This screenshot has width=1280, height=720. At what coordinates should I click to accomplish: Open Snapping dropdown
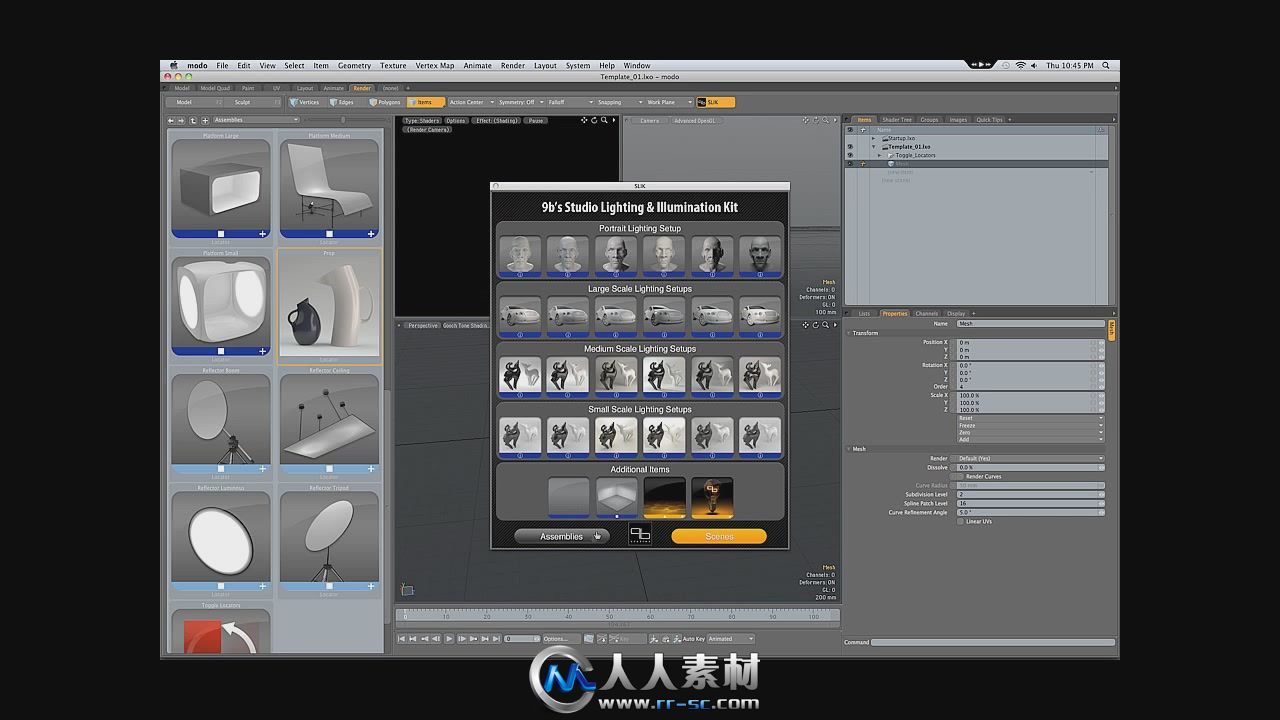pos(619,102)
